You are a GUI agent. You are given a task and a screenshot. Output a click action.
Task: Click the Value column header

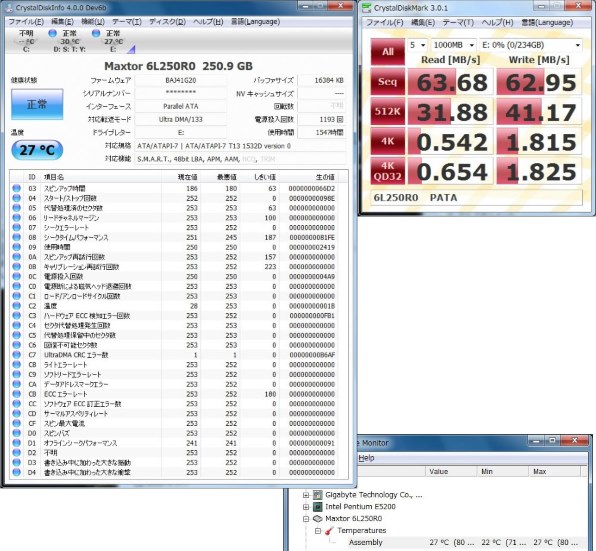point(450,471)
